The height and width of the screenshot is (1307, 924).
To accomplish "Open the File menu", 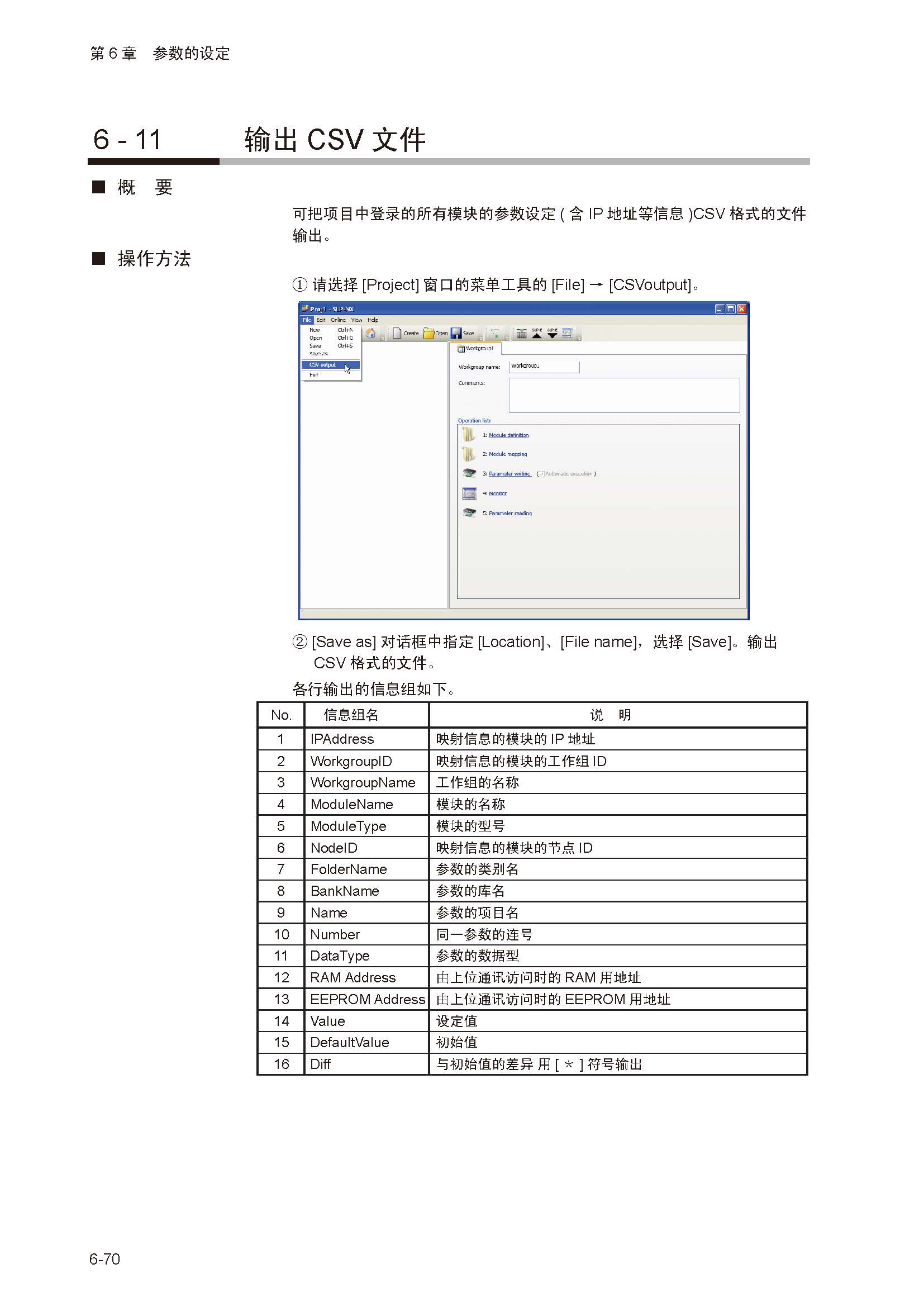I will click(307, 320).
